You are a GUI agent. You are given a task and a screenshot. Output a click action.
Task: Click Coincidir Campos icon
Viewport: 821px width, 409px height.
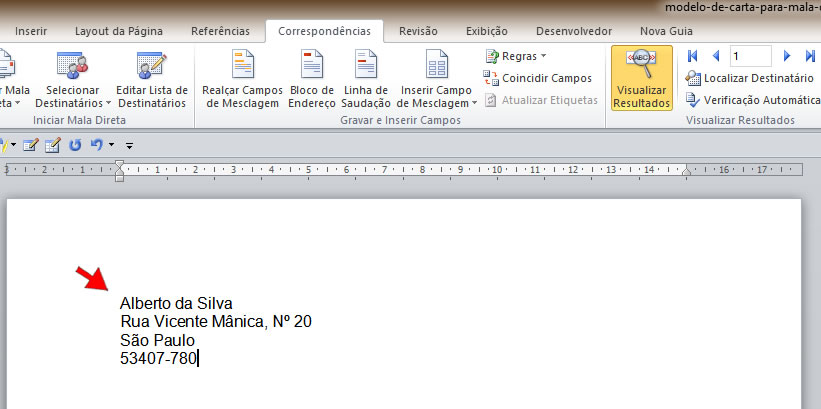click(491, 78)
